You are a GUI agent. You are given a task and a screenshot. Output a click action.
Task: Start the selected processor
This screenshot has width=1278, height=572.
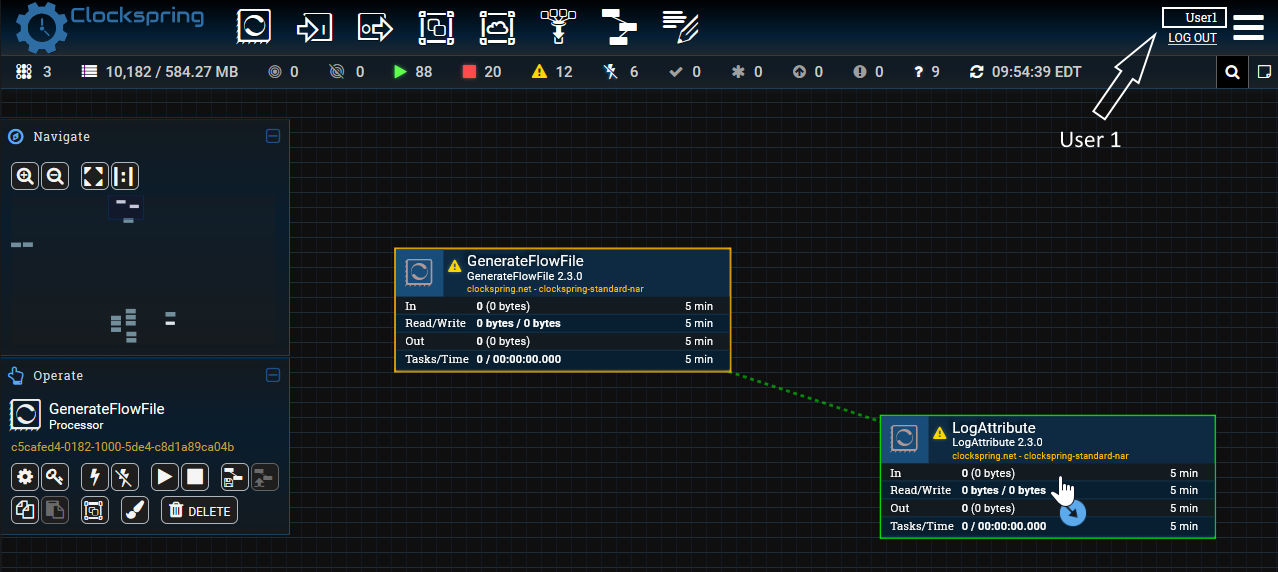click(x=165, y=477)
